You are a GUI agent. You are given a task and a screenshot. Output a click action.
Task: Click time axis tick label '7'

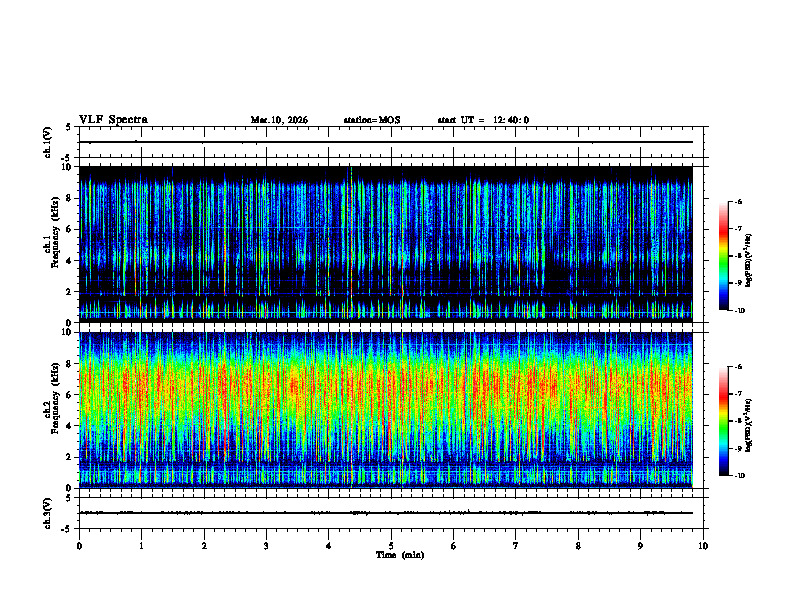pyautogui.click(x=516, y=546)
